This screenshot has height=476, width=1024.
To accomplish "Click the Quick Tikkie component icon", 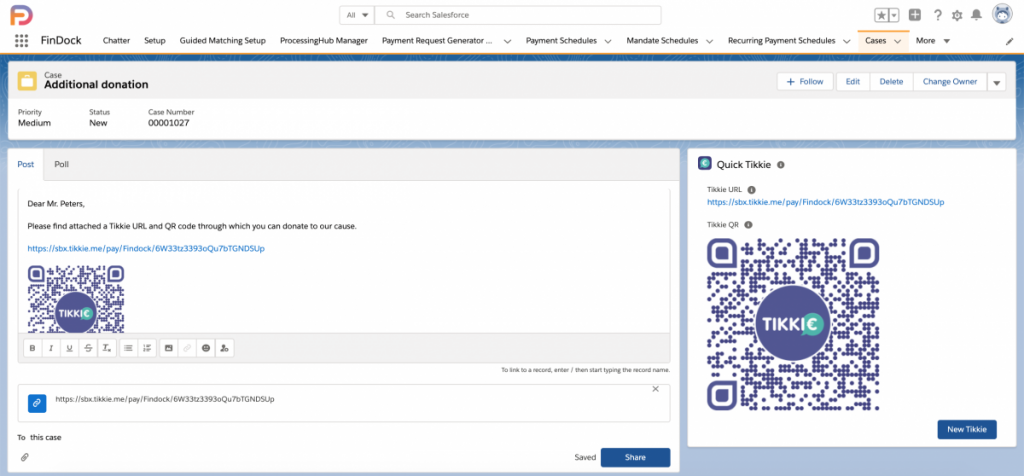I will (705, 164).
